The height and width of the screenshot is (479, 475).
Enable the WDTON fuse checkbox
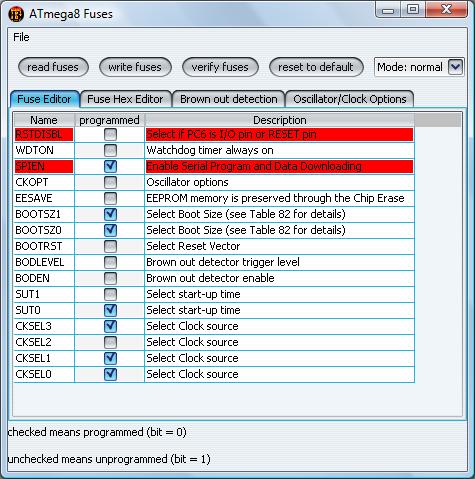point(110,150)
